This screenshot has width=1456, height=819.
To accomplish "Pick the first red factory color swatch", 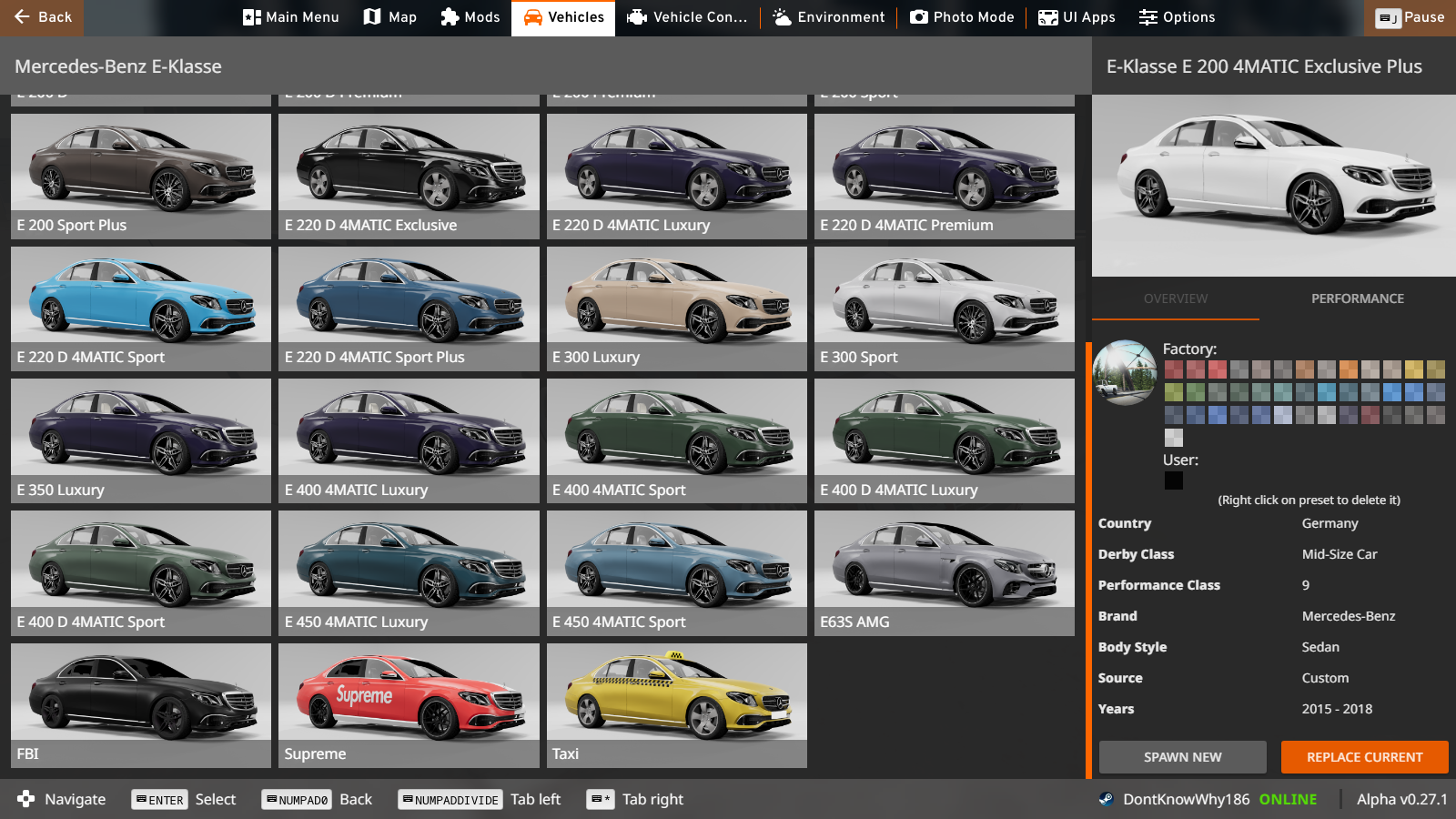I will 1174,369.
